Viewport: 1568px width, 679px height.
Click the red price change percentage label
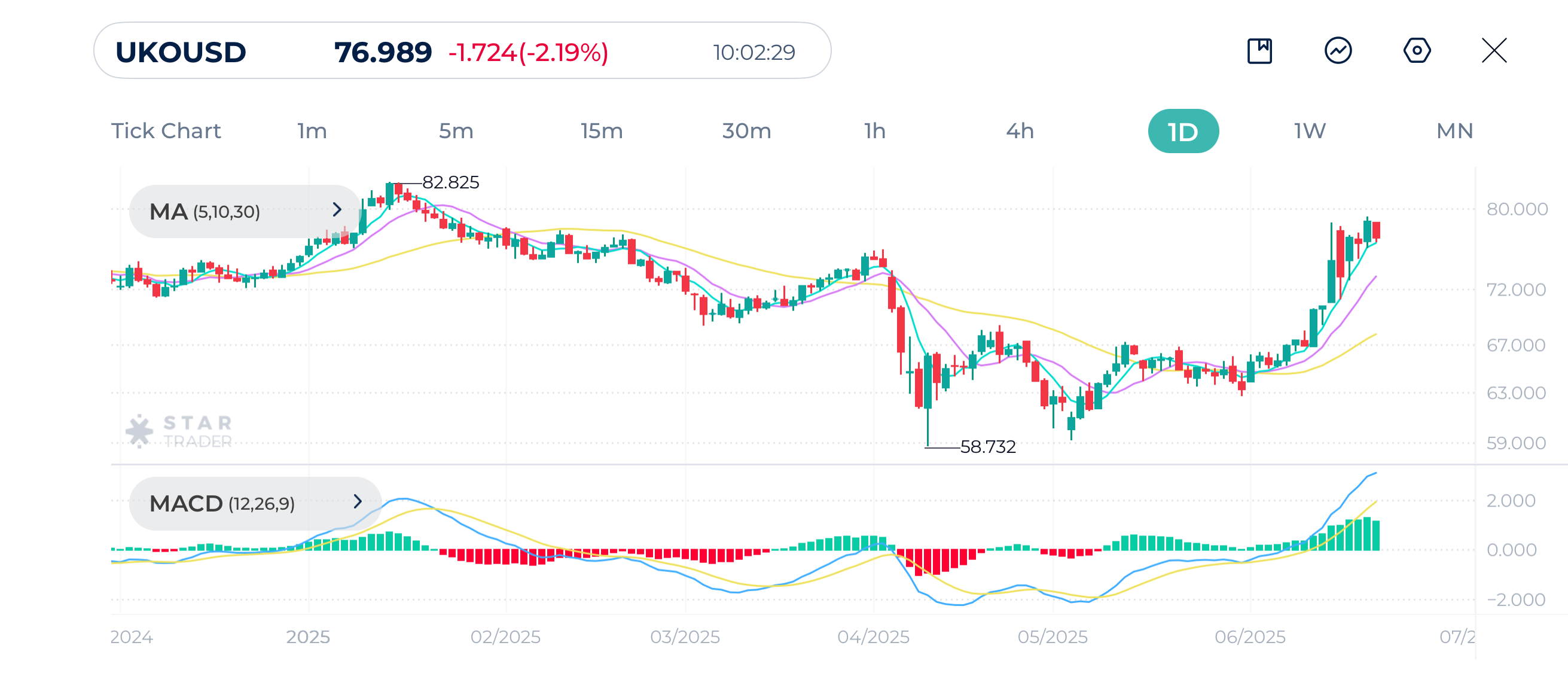527,53
